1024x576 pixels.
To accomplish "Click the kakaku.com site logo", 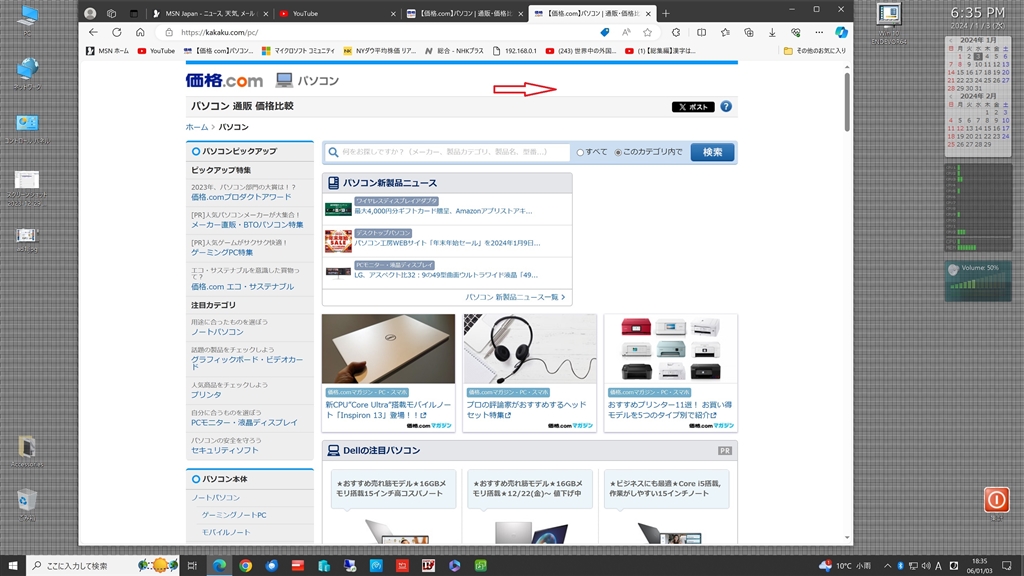I will click(224, 80).
